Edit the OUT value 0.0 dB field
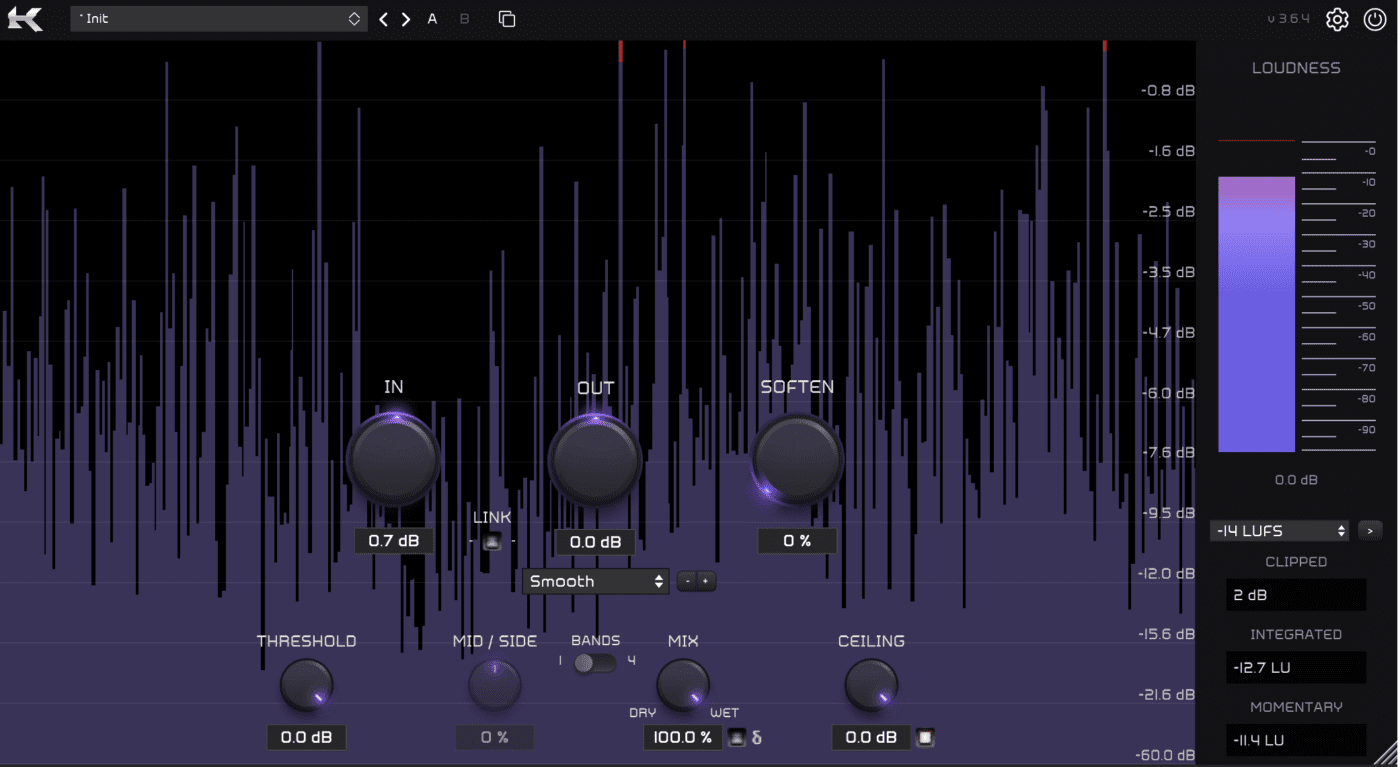The image size is (1400, 767). 595,542
